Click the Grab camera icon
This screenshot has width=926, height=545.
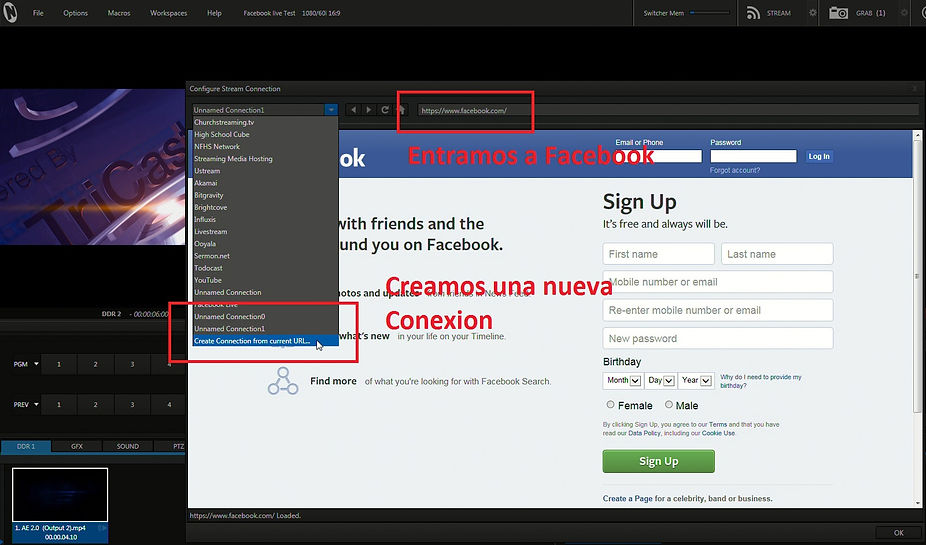[x=838, y=13]
